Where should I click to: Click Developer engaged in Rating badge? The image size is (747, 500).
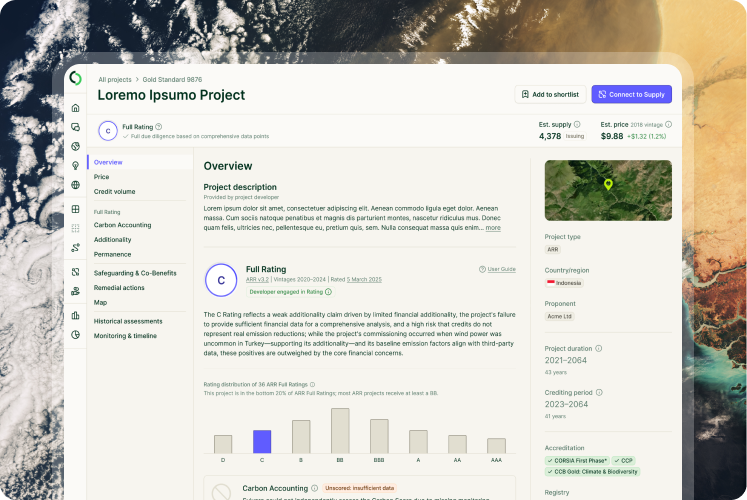[291, 292]
